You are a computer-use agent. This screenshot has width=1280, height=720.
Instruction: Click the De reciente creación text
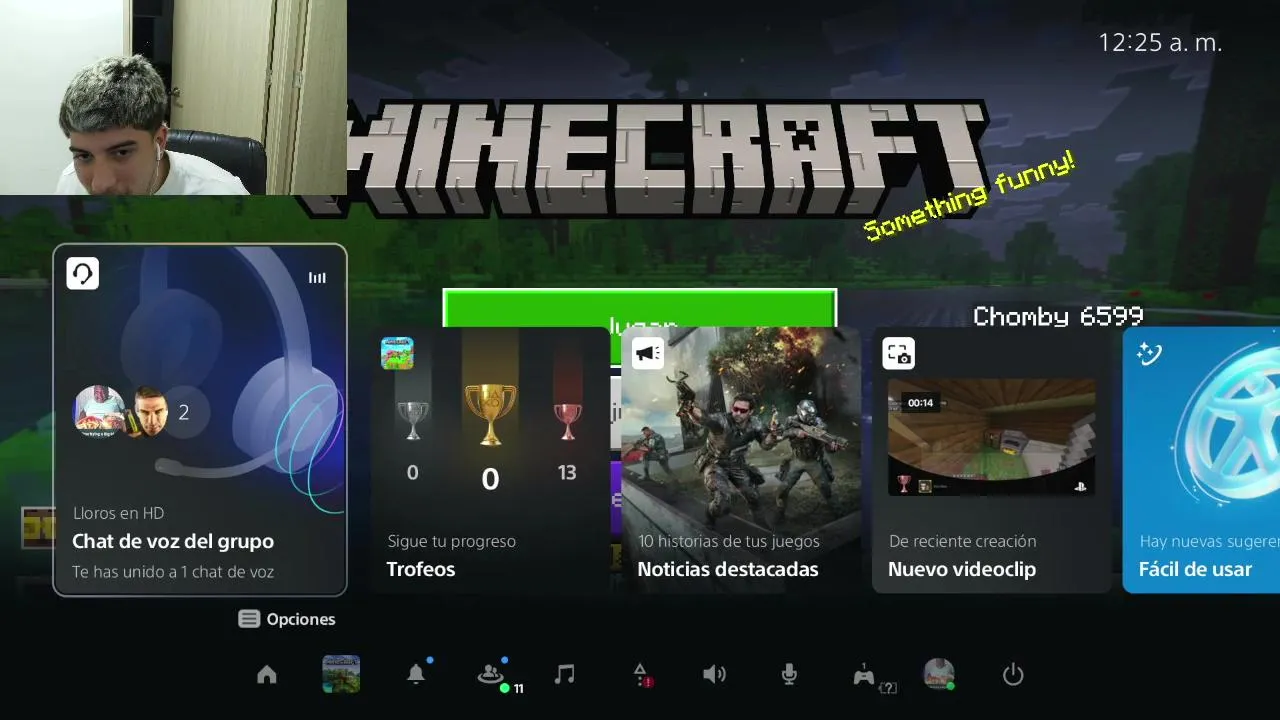tap(962, 541)
